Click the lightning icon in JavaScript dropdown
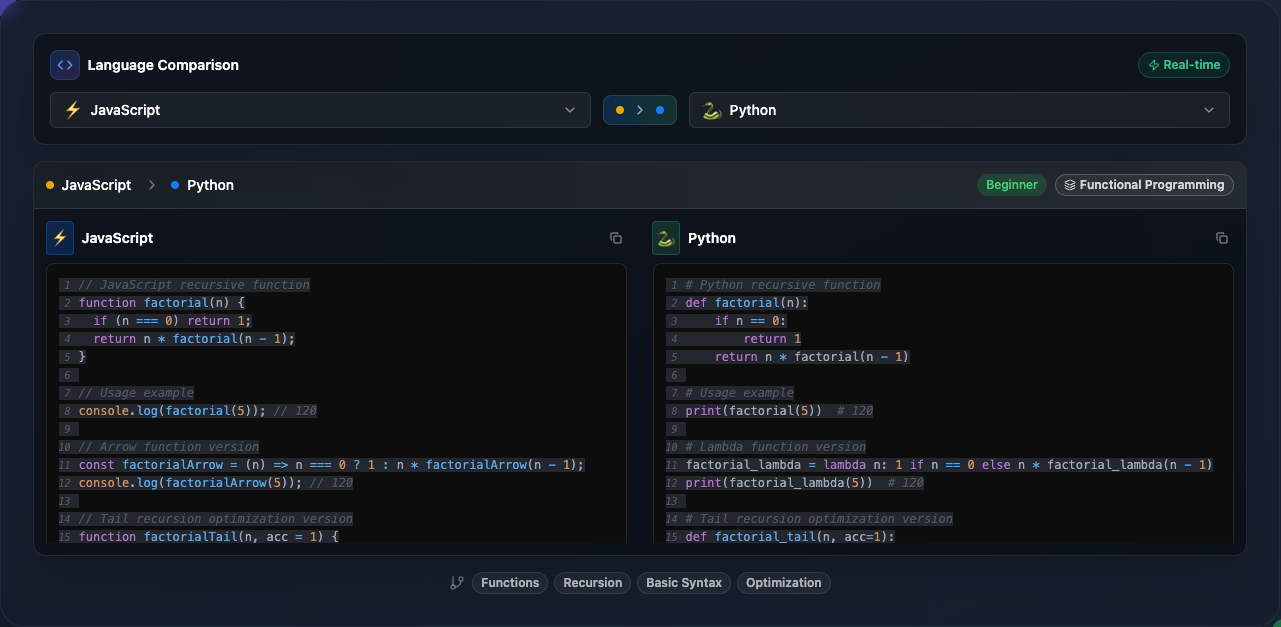The image size is (1281, 627). pyautogui.click(x=72, y=110)
